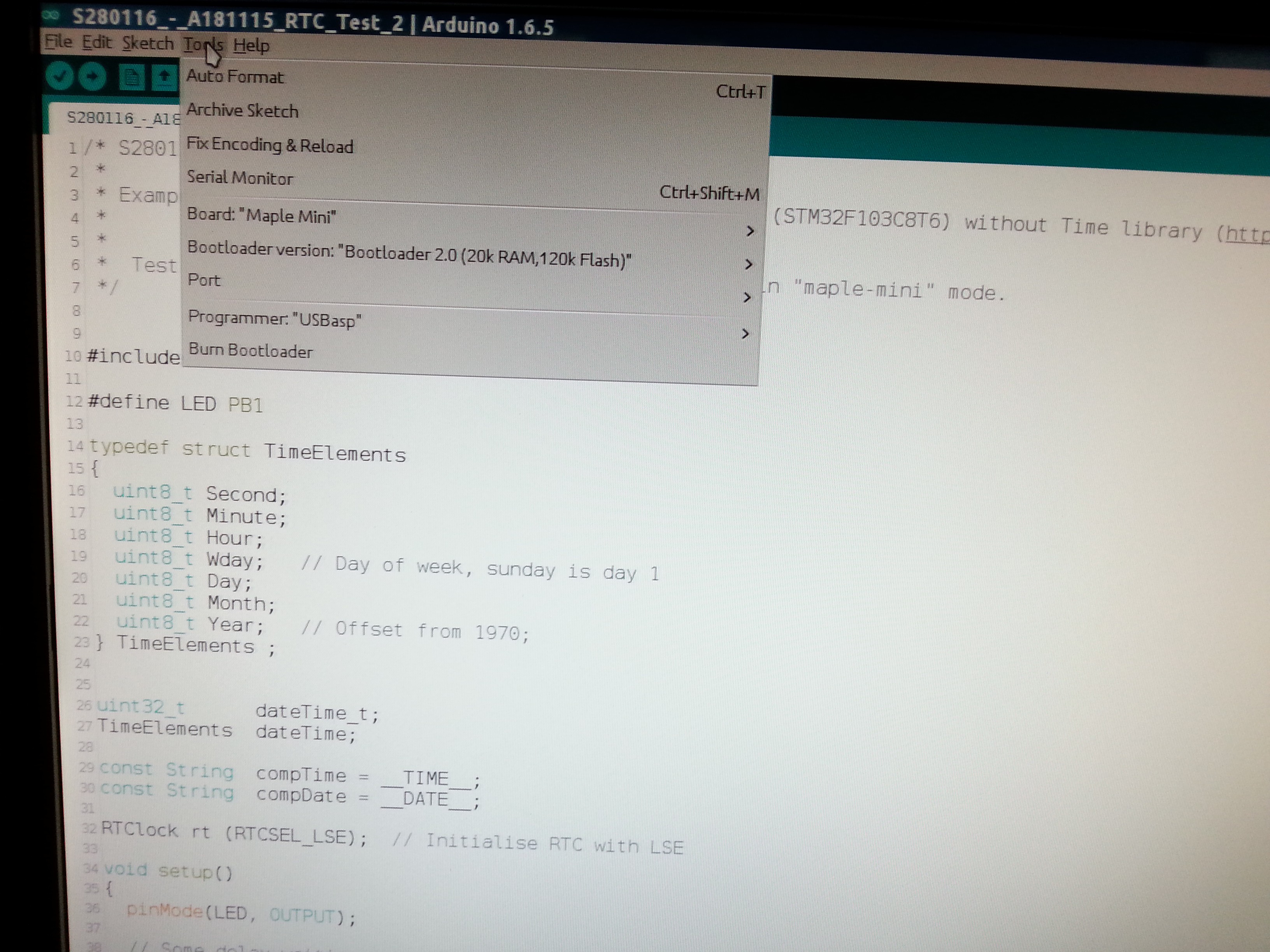
Task: Click "uint8_t Second;" code line
Action: 199,493
